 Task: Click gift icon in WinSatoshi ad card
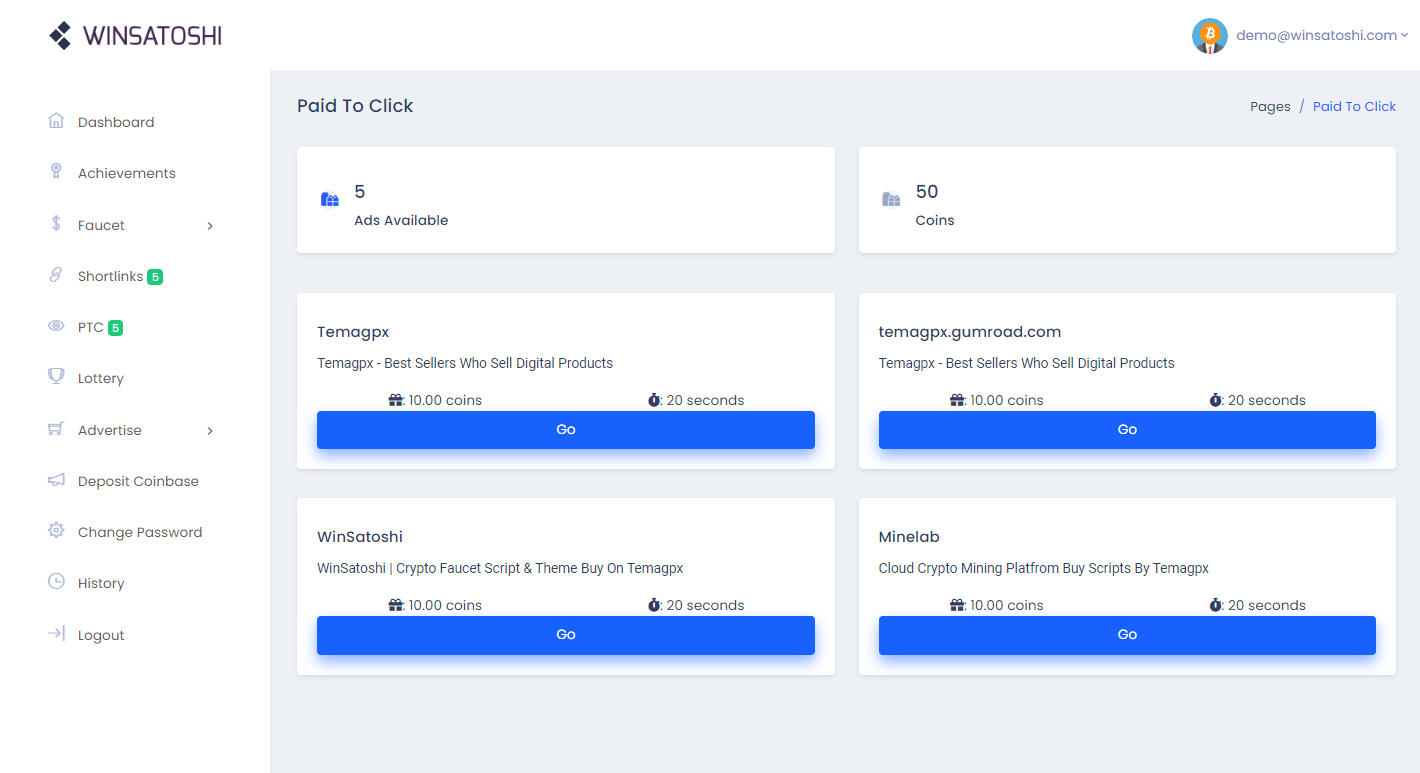pos(396,605)
